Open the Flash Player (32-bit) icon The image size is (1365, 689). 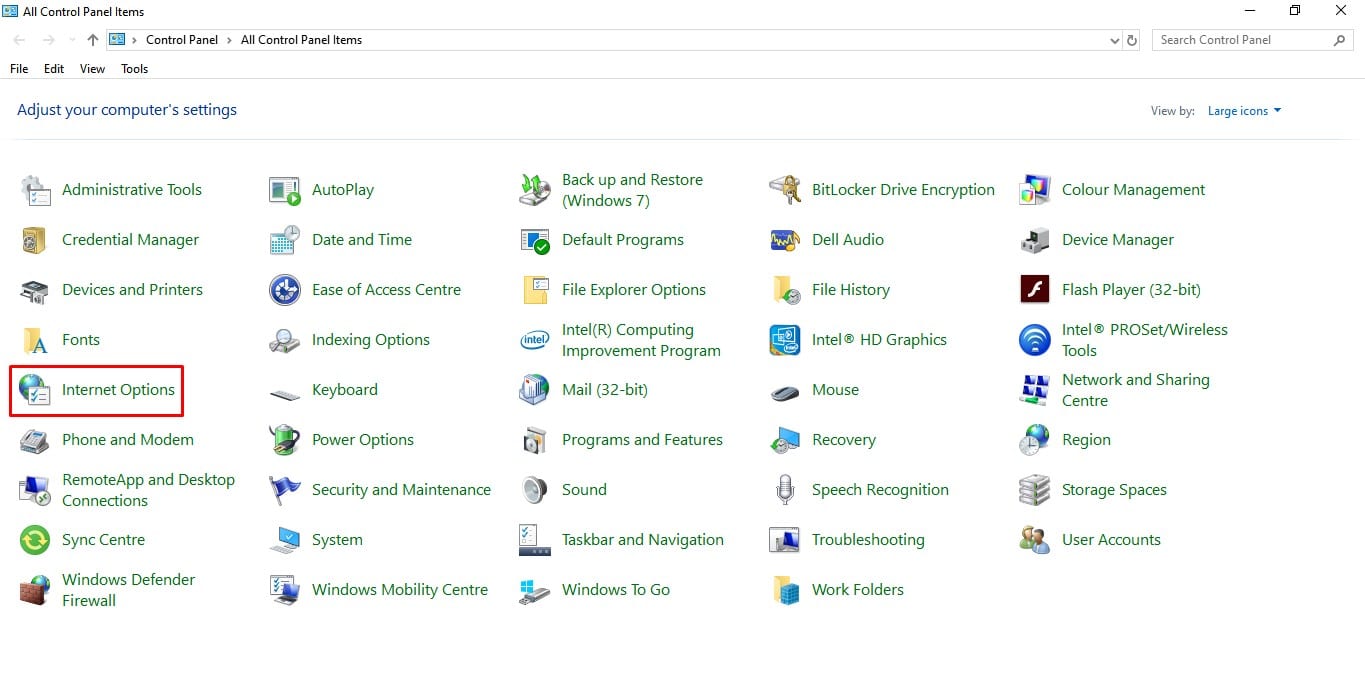point(1035,290)
